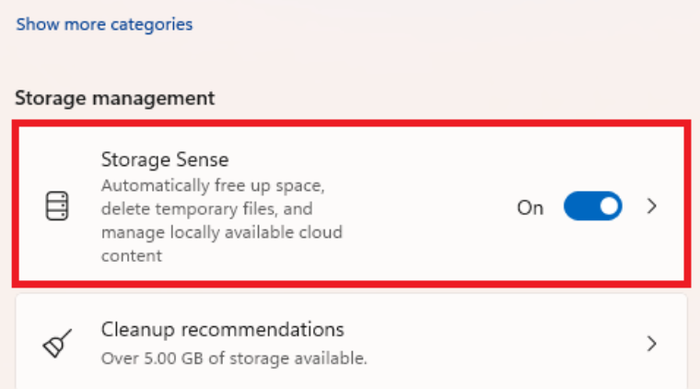Viewport: 700px width, 389px height.
Task: Select the Storage Sense title text
Action: coord(165,159)
